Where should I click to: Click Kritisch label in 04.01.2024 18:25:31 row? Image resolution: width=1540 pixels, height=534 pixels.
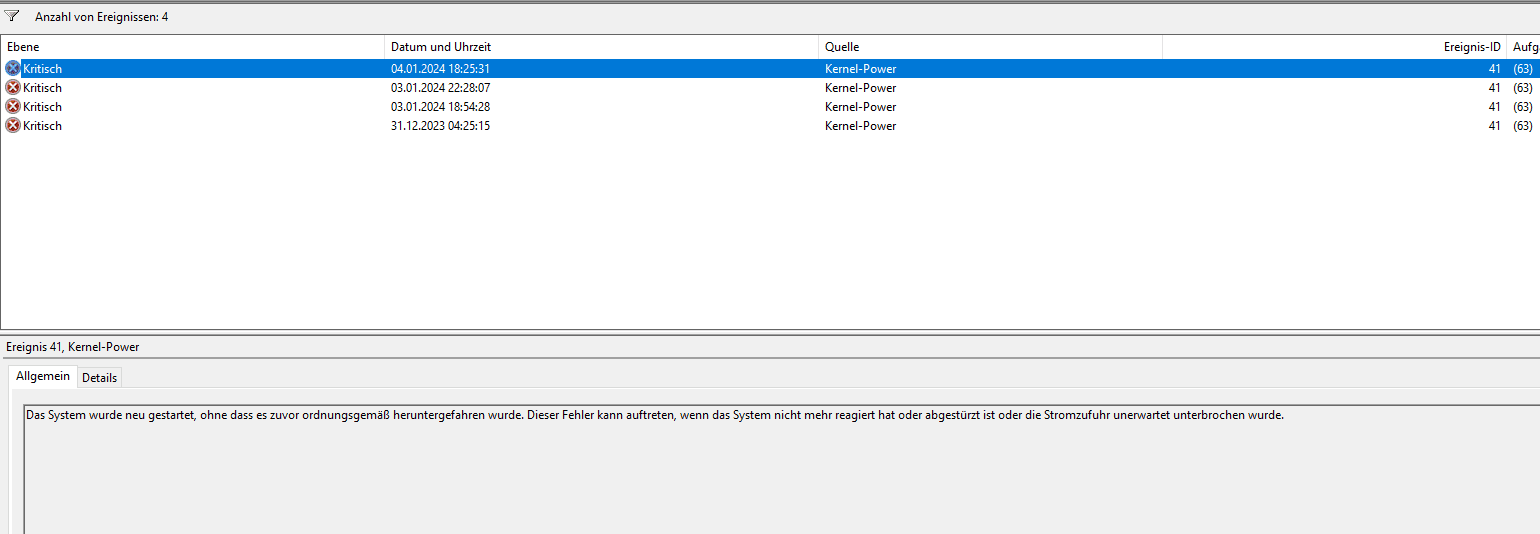point(42,69)
